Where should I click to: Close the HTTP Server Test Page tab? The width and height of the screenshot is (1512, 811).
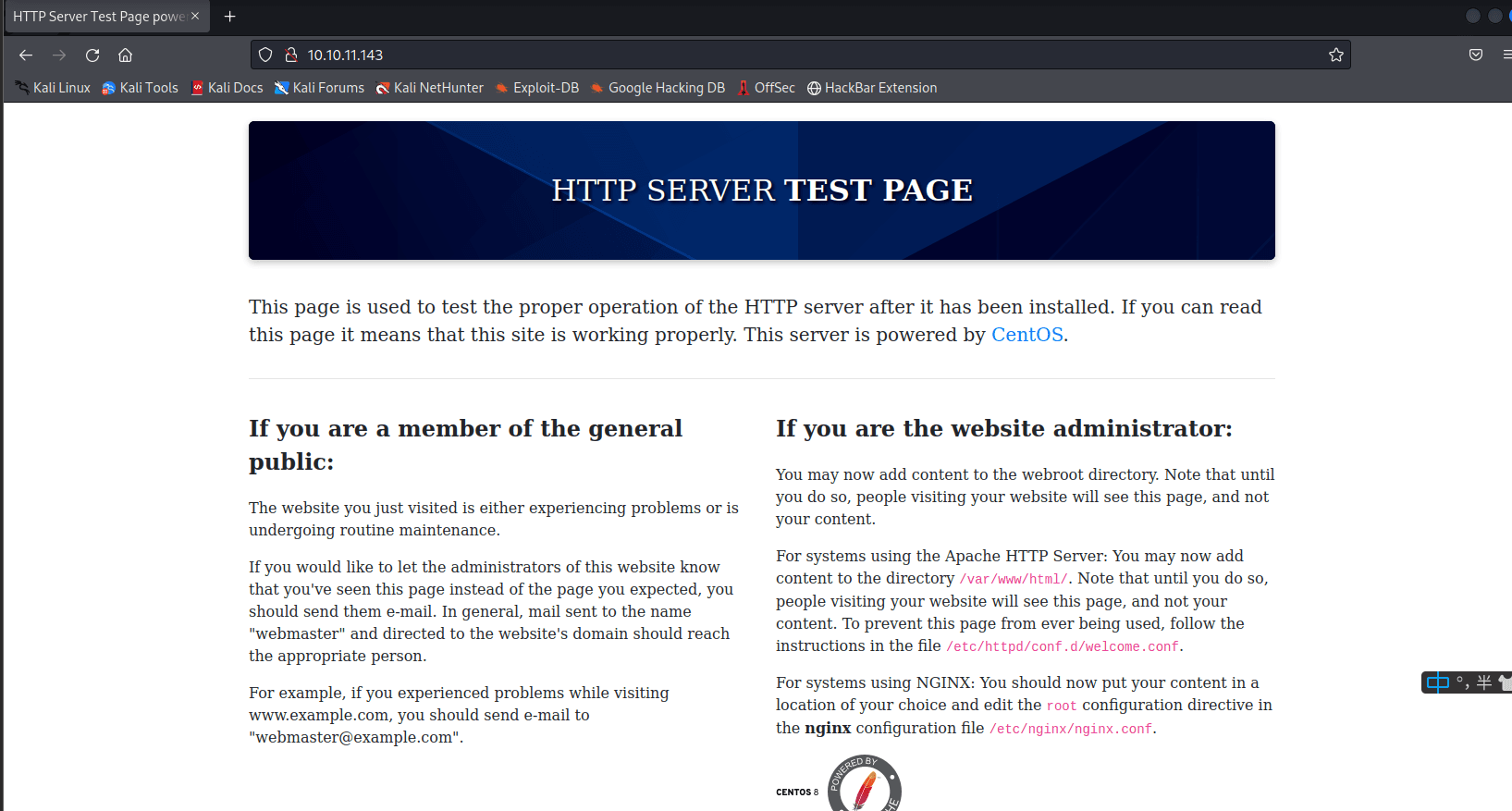[195, 17]
